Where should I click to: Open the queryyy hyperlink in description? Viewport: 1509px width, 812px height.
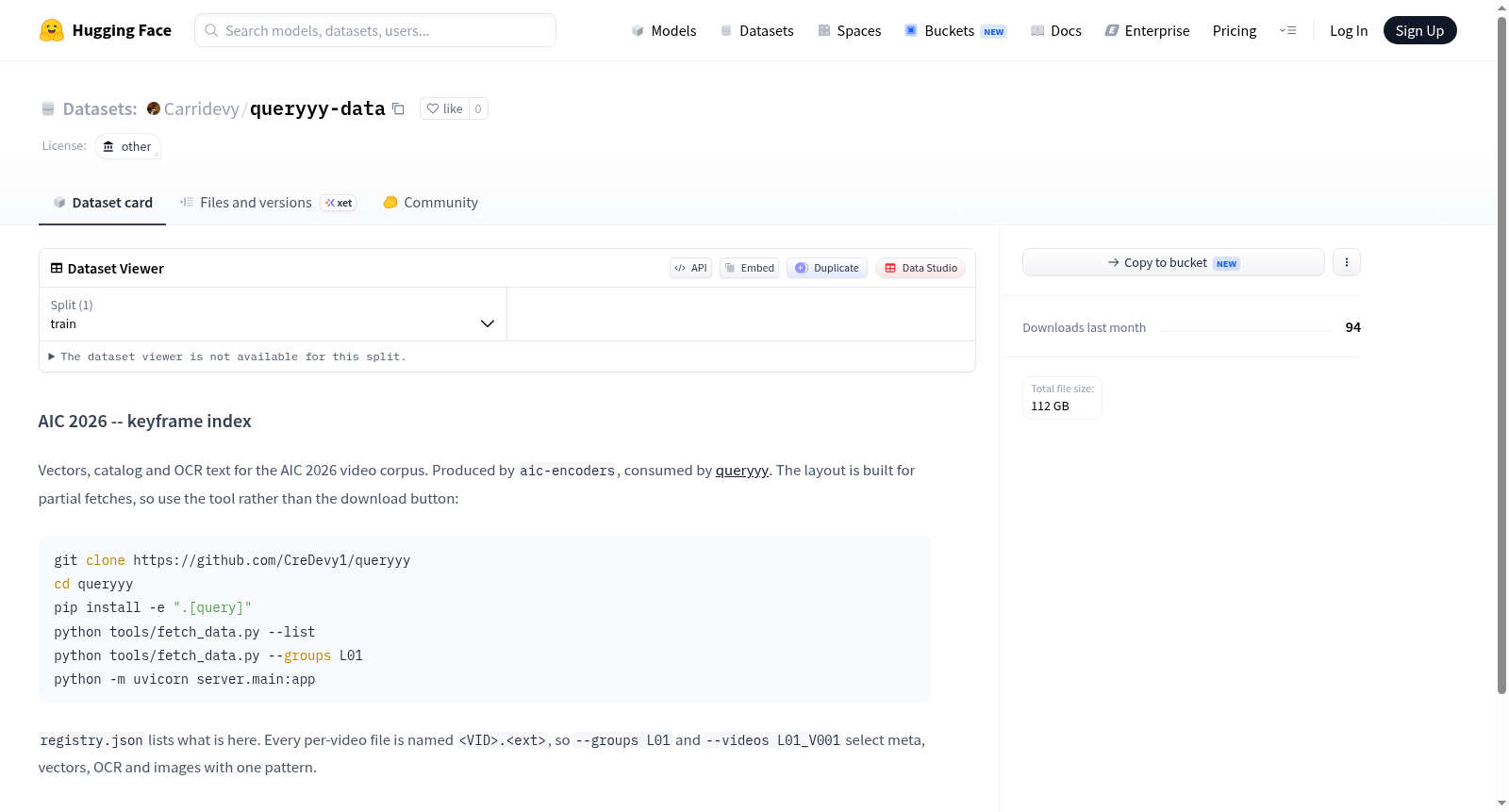[742, 471]
